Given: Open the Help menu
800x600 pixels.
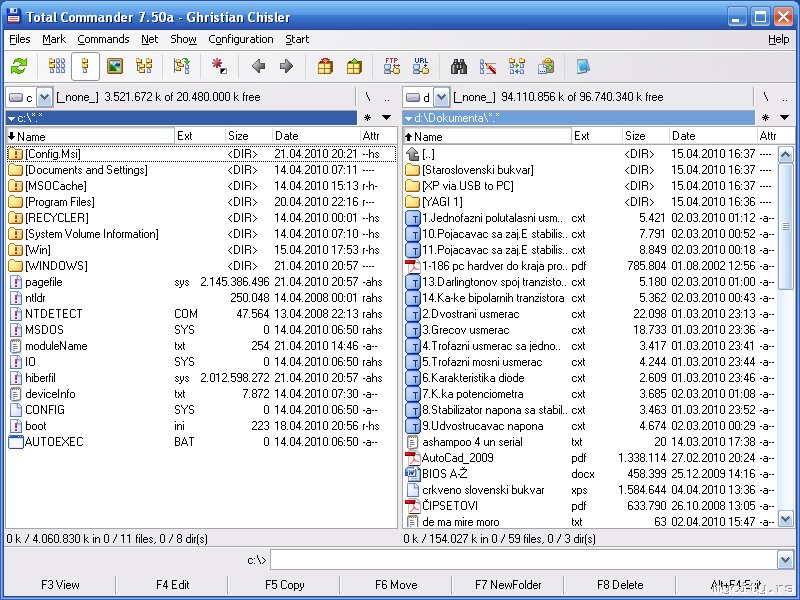Looking at the screenshot, I should pos(779,39).
